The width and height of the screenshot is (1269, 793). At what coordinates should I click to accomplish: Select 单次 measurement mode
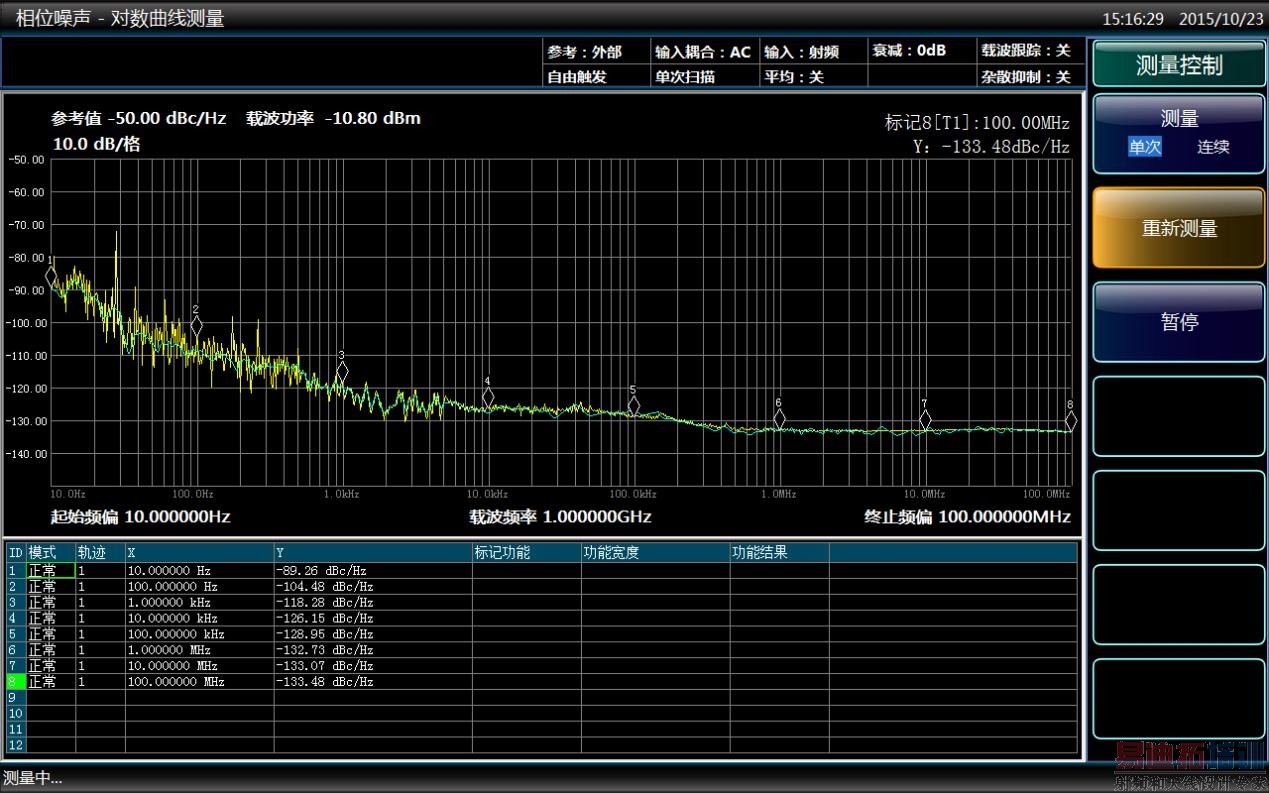(1145, 147)
